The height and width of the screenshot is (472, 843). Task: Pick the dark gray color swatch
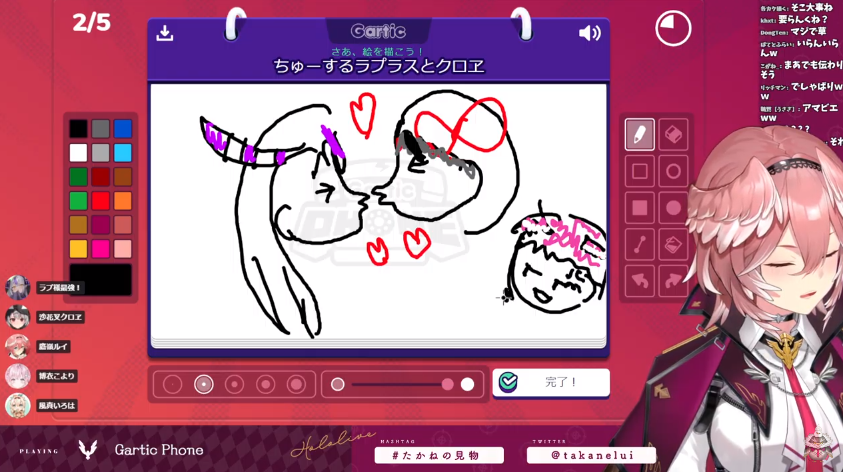[x=101, y=128]
